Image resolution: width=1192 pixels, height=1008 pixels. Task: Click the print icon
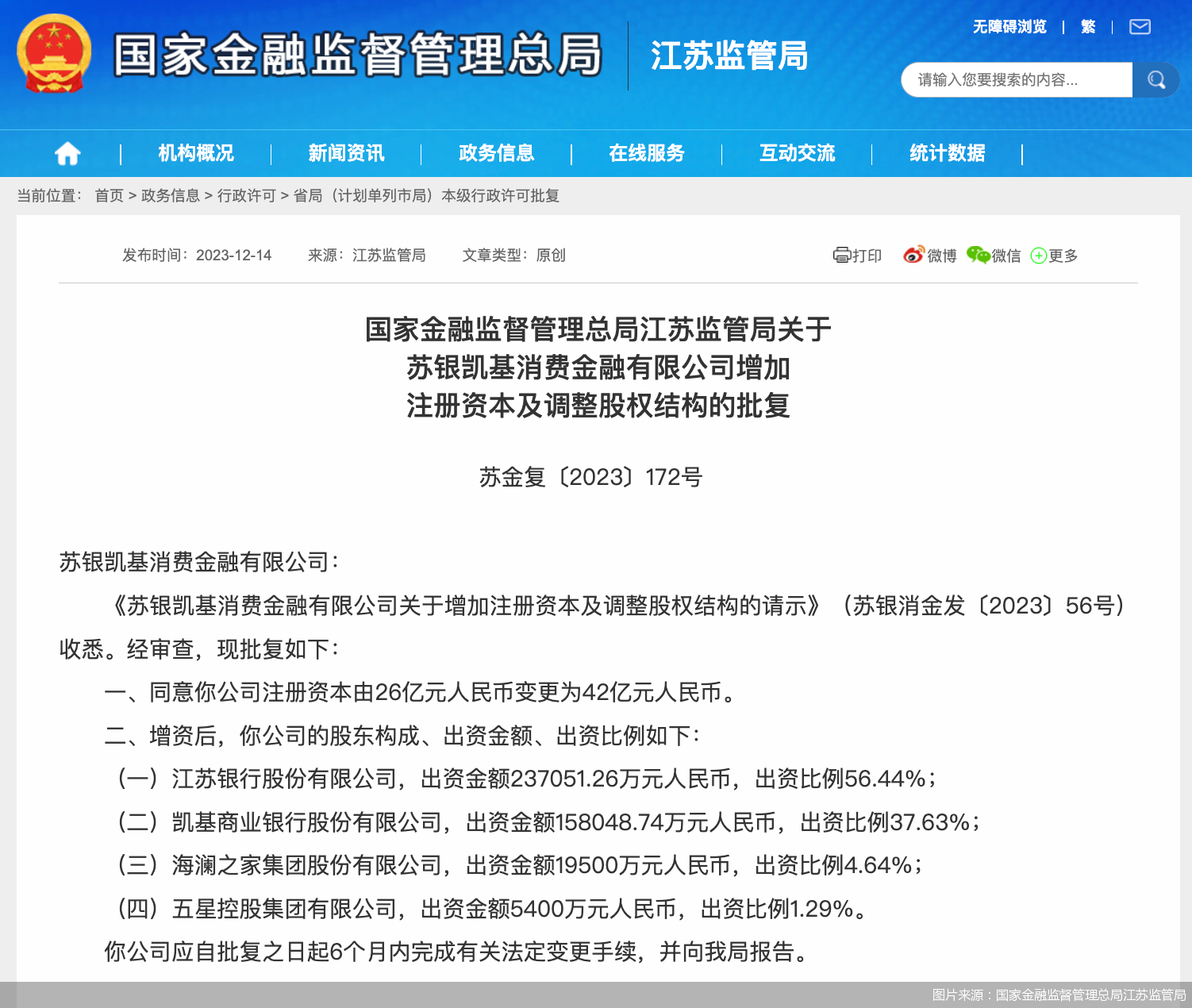pos(841,256)
